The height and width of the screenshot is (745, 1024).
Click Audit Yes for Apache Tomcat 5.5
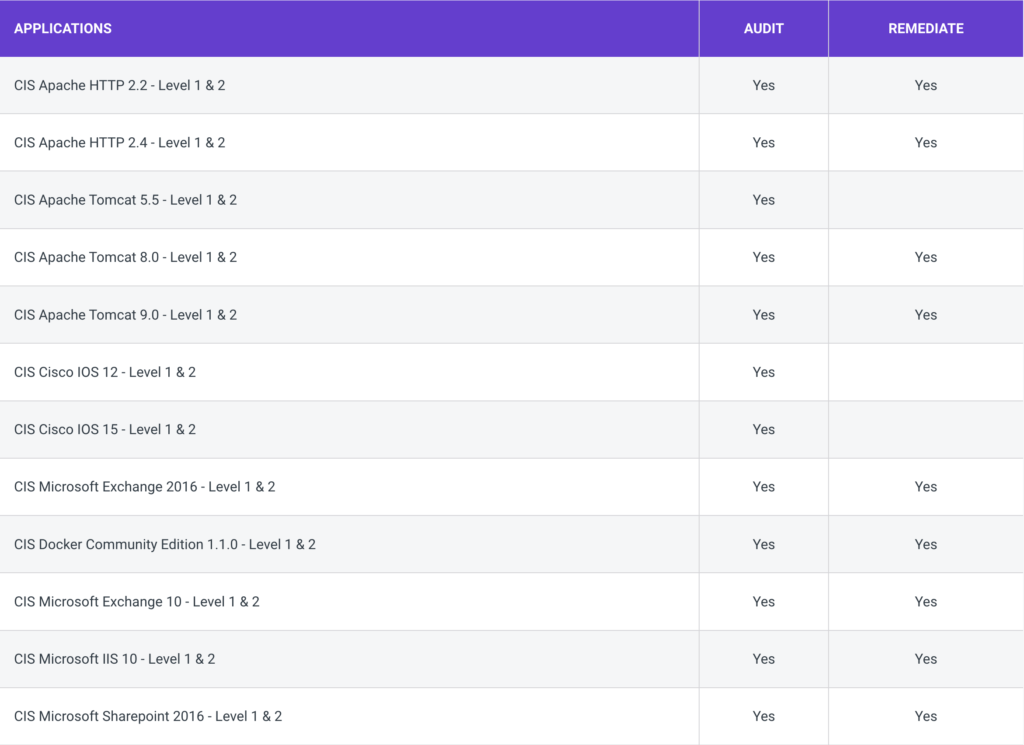coord(763,200)
